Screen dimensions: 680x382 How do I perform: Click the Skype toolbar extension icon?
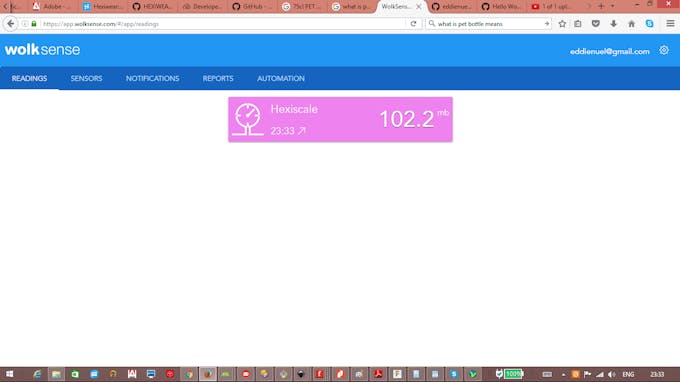[649, 24]
